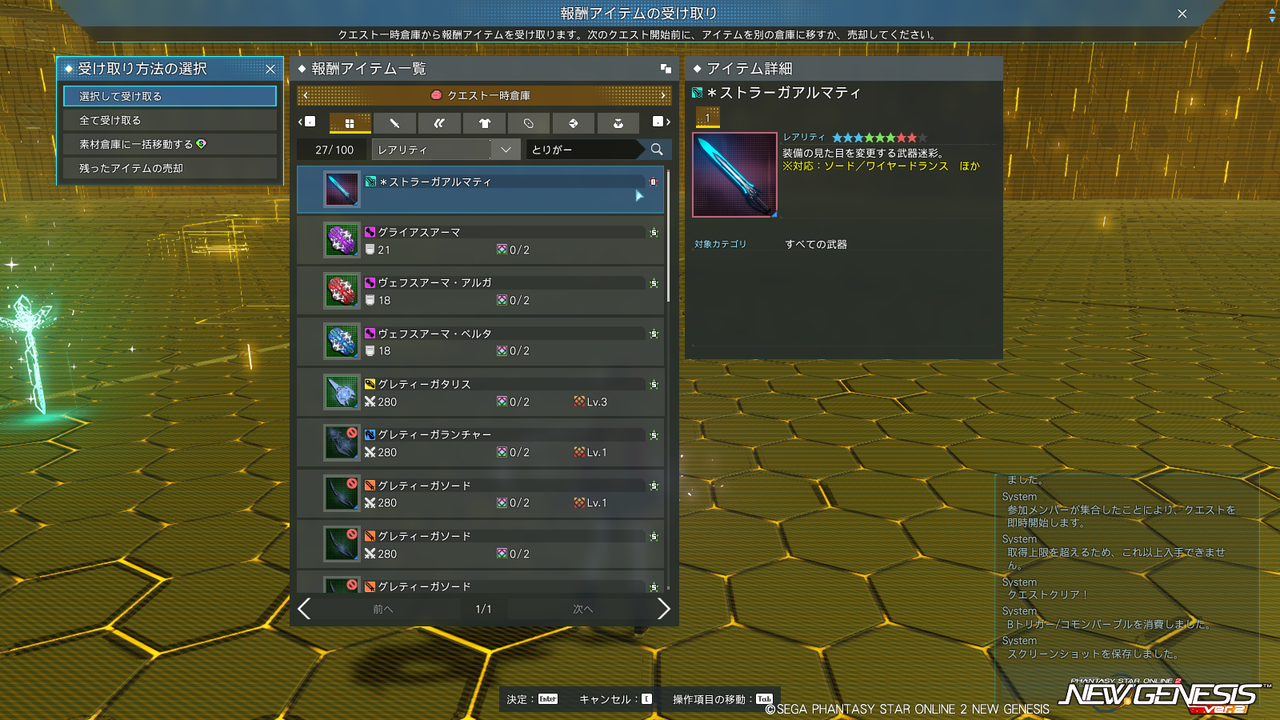The width and height of the screenshot is (1280, 720).
Task: Click the rarity stars in item details
Action: [x=879, y=137]
